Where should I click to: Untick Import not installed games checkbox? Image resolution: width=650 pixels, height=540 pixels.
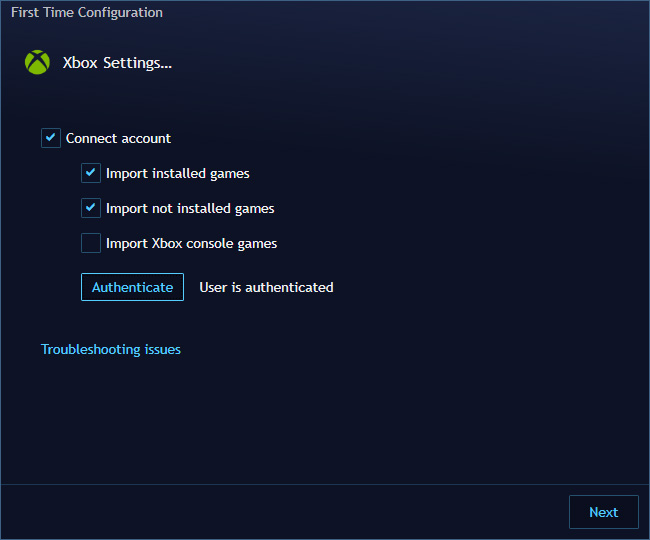point(91,208)
